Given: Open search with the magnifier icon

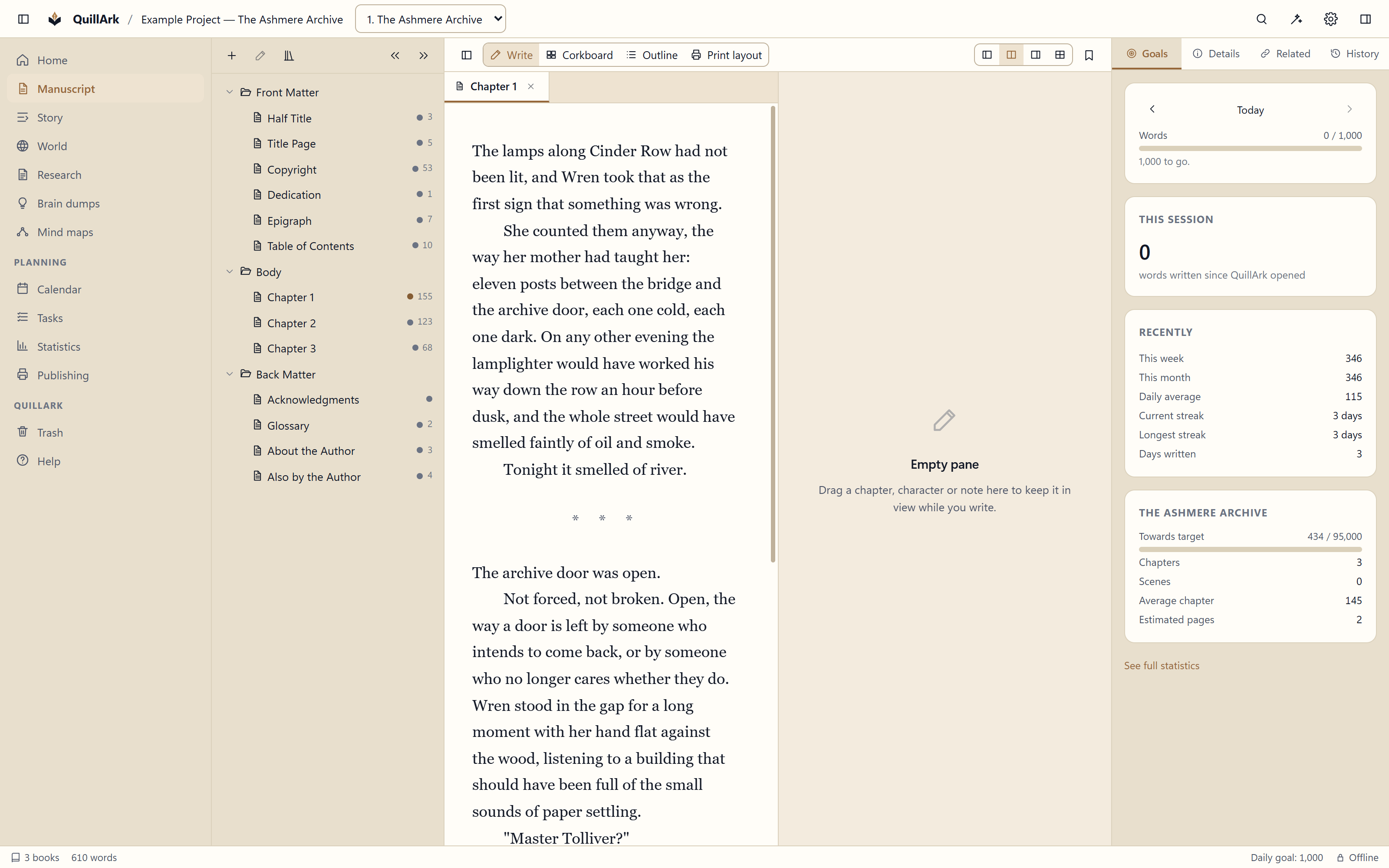Looking at the screenshot, I should pyautogui.click(x=1261, y=19).
